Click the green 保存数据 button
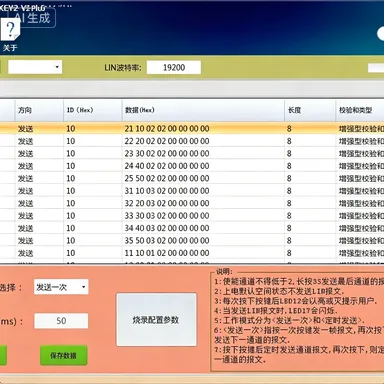Viewport: 384px width, 384px height. coord(63,355)
